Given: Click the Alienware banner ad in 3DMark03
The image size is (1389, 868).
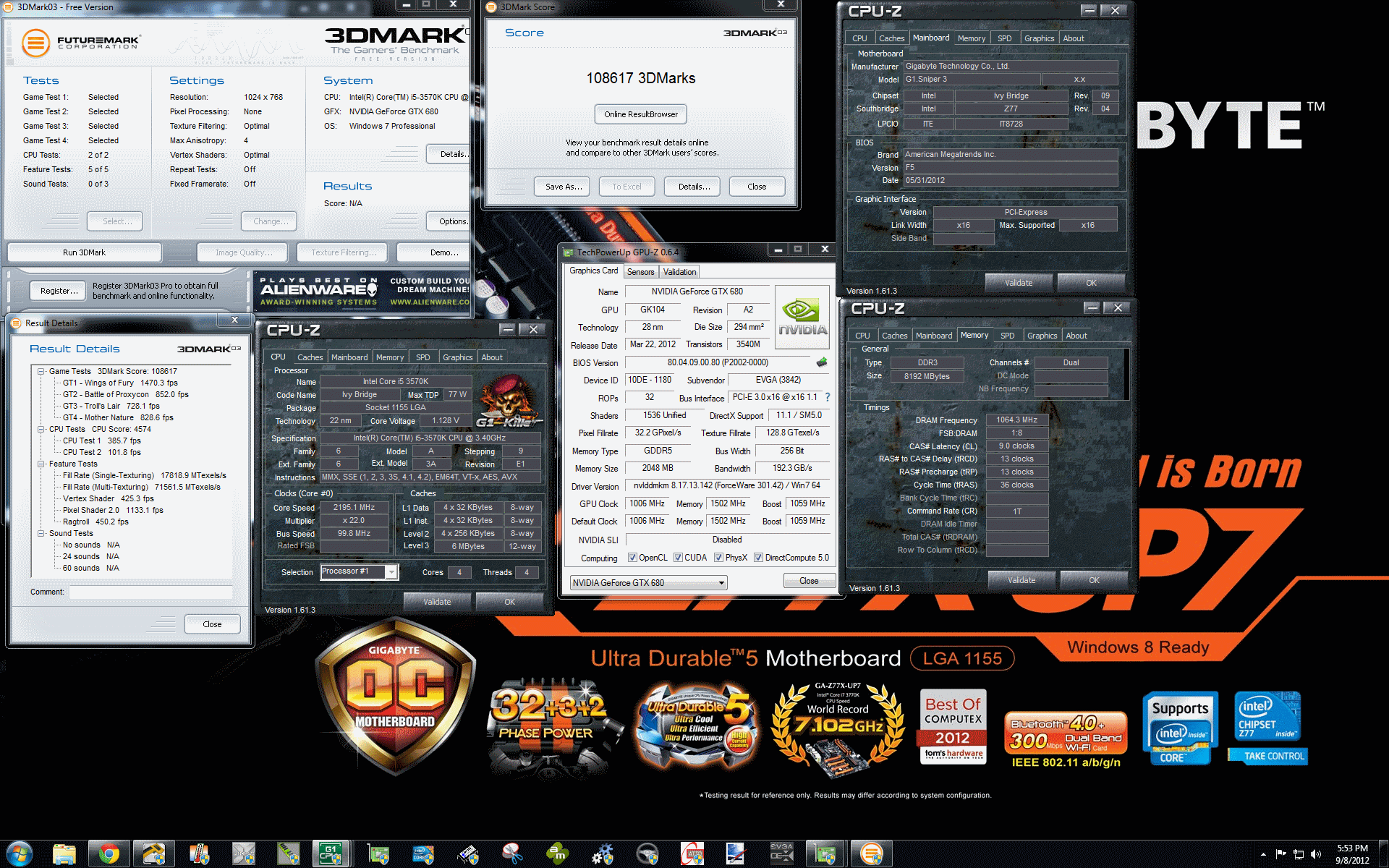Looking at the screenshot, I should pos(364,292).
